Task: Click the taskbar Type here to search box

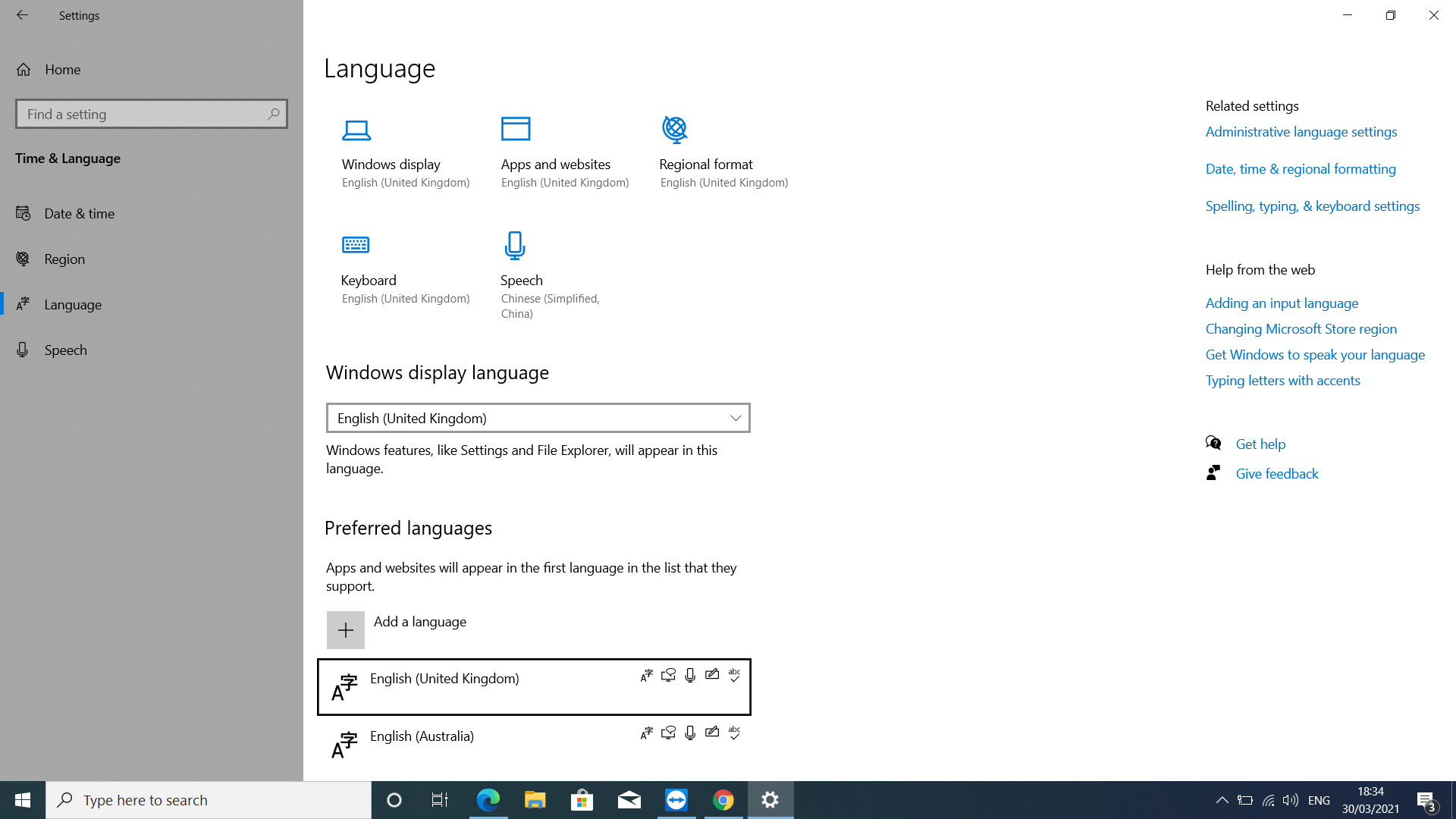Action: (209, 800)
